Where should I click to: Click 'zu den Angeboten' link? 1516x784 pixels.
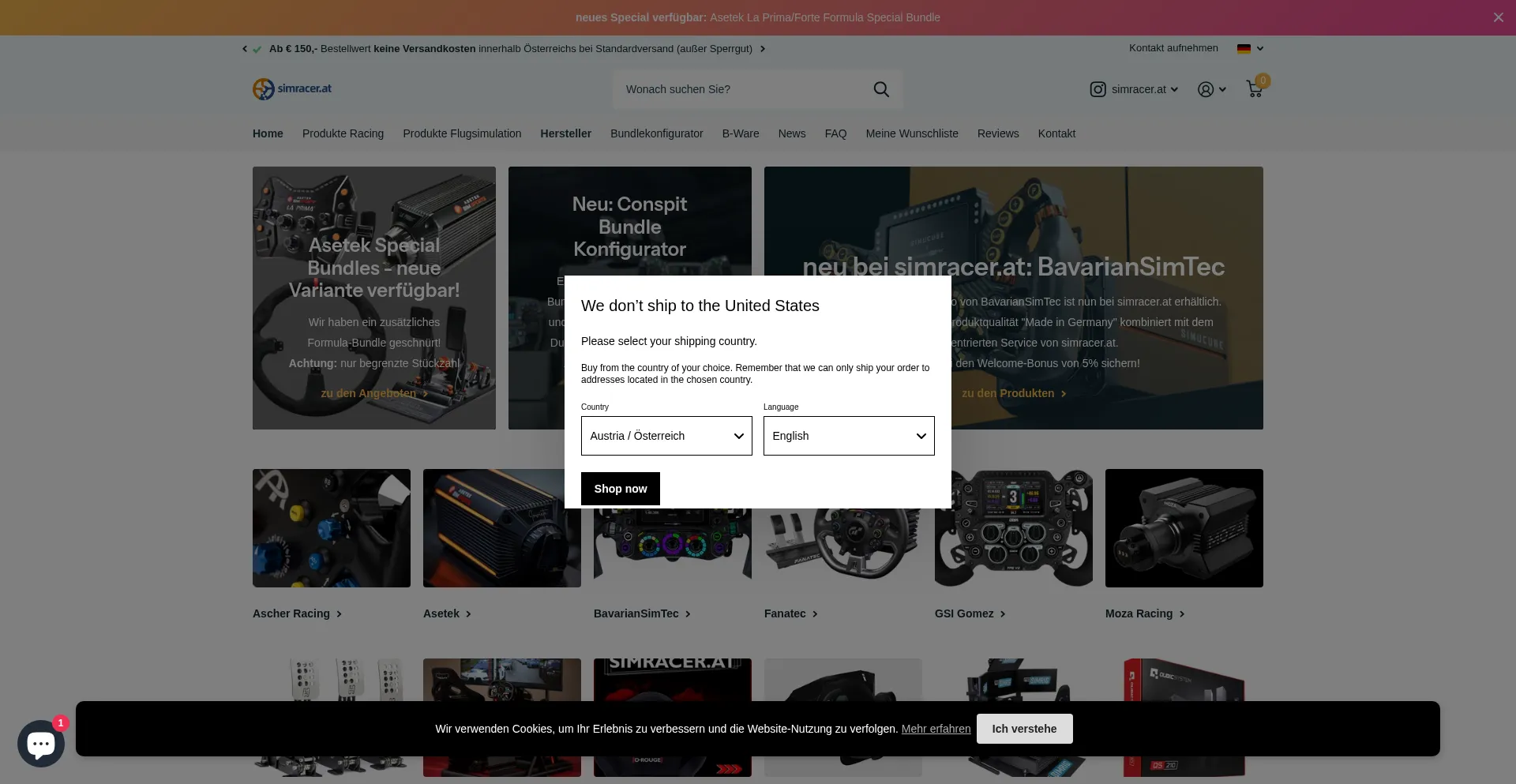[x=374, y=393]
